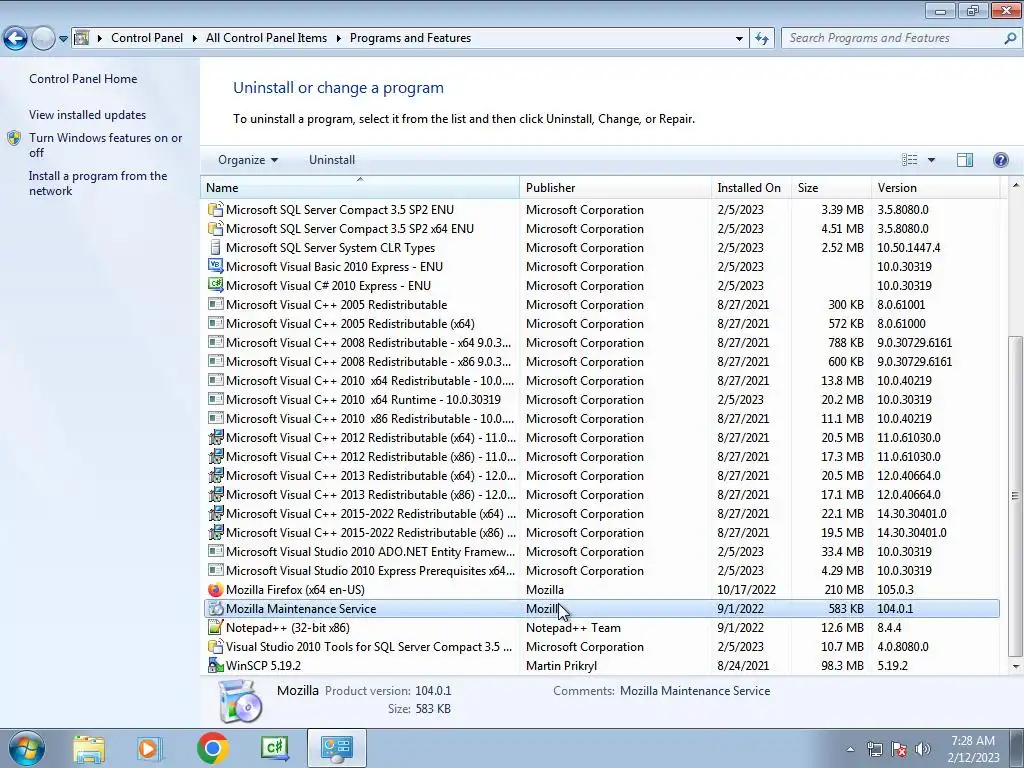1024x768 pixels.
Task: Click the Notepad++ Team publisher cell
Action: 573,628
